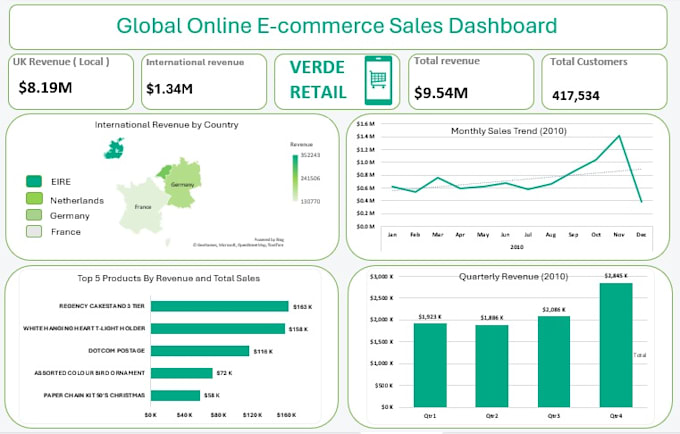
Task: Click the Qtr3 revenue bar
Action: click(554, 362)
